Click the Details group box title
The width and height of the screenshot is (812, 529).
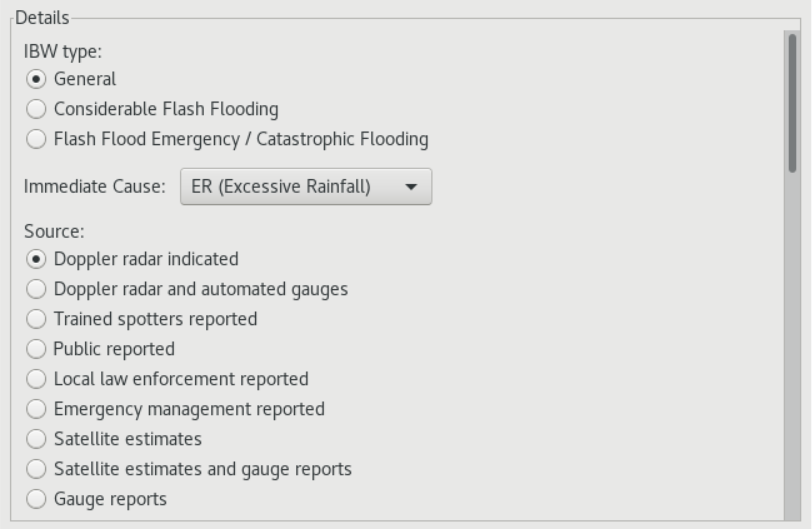coord(36,18)
